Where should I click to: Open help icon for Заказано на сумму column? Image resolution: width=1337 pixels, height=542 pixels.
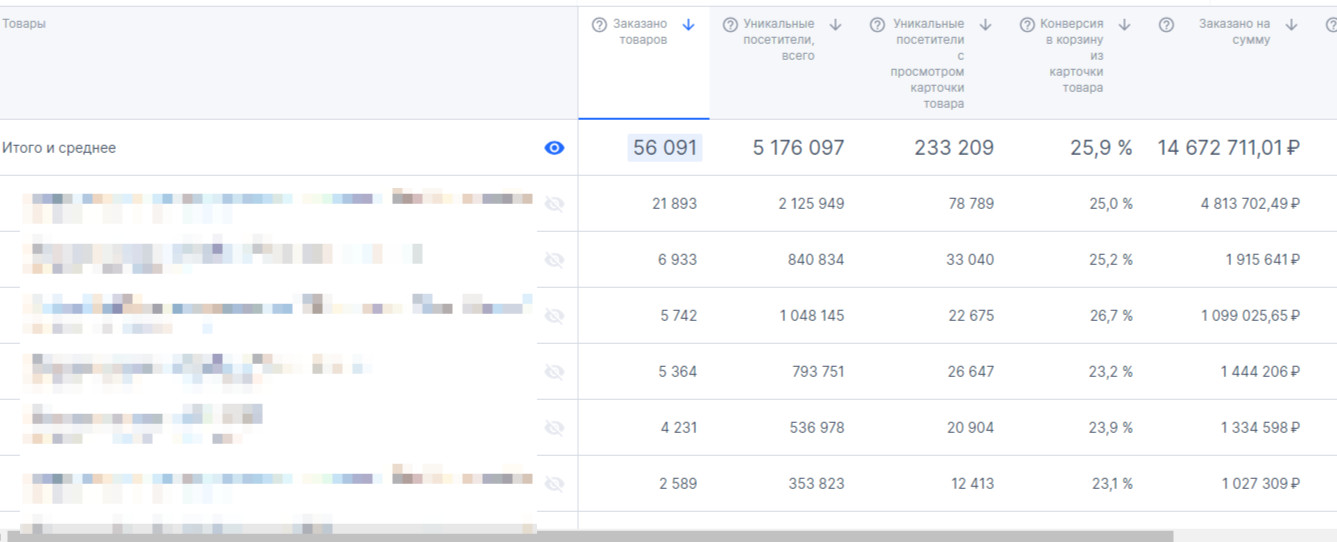(x=1166, y=25)
